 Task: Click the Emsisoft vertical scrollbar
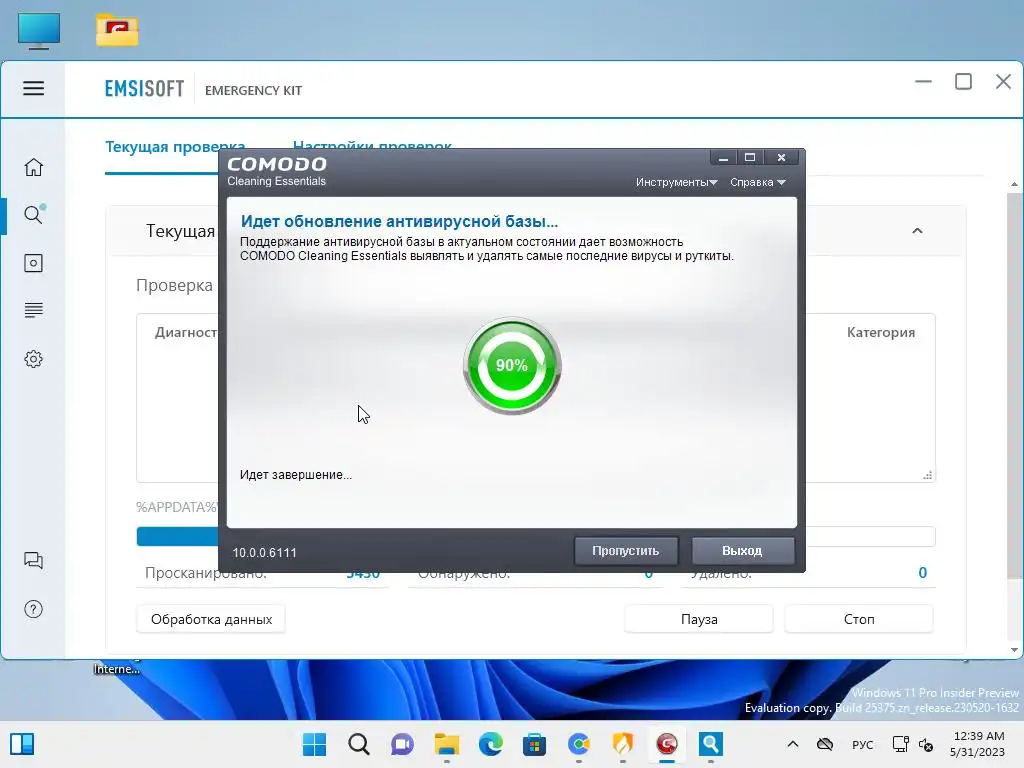click(1014, 385)
